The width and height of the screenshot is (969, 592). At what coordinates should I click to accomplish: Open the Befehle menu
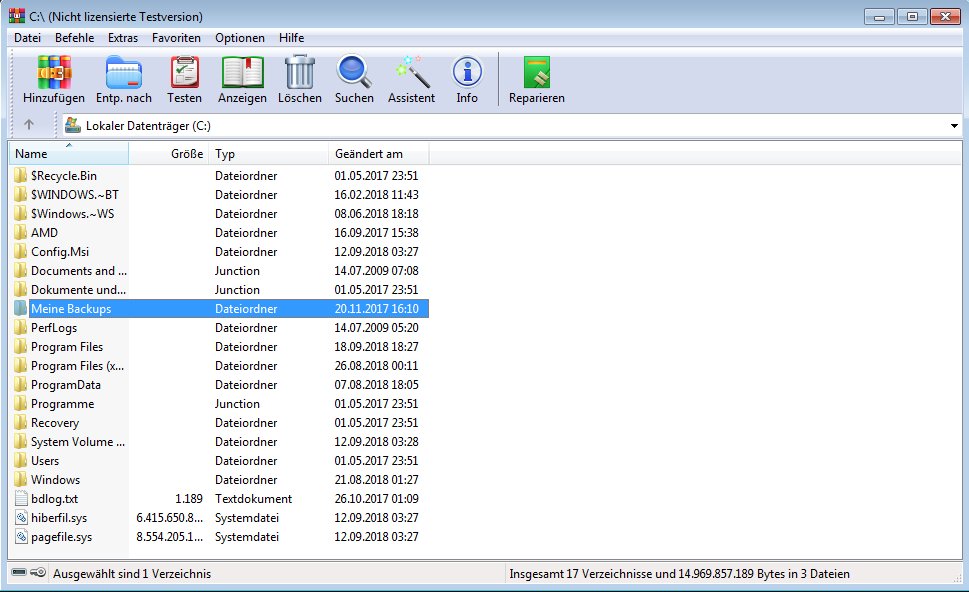tap(74, 38)
